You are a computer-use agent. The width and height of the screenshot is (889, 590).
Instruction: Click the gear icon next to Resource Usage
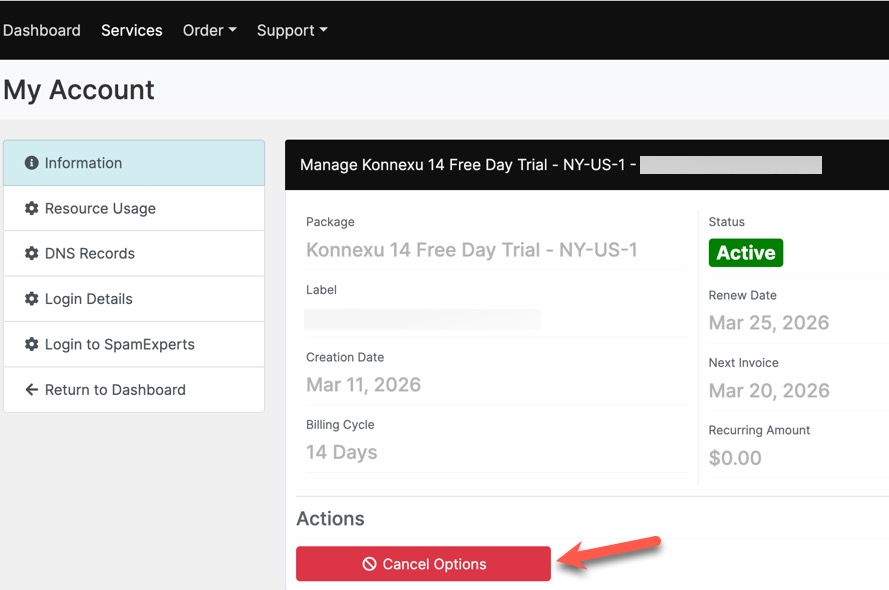pos(33,208)
